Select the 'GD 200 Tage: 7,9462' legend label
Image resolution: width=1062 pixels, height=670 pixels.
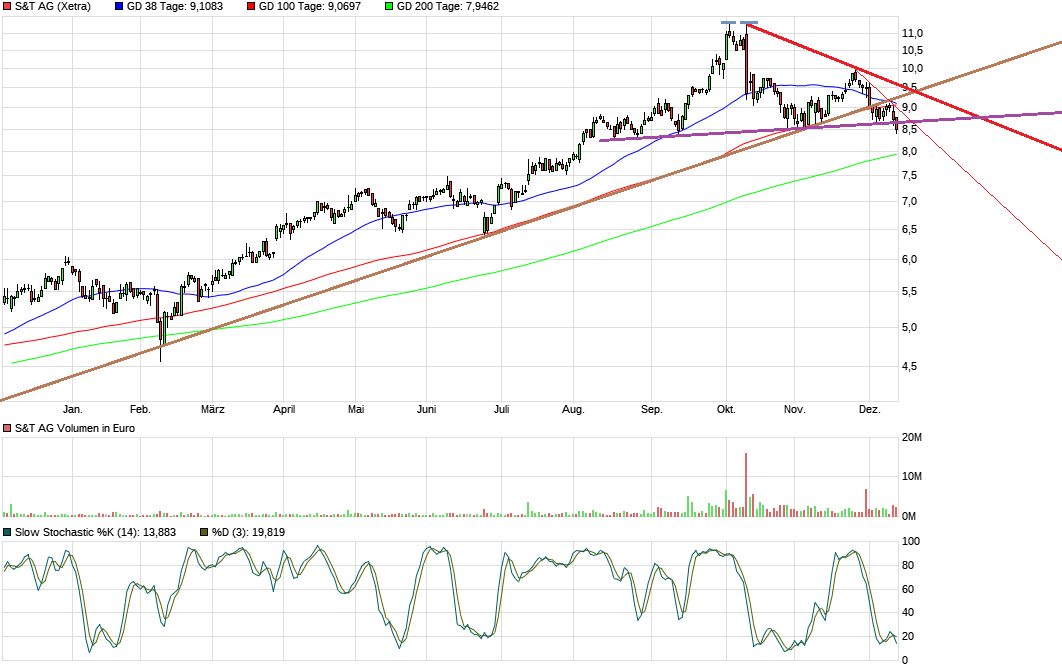click(x=448, y=6)
